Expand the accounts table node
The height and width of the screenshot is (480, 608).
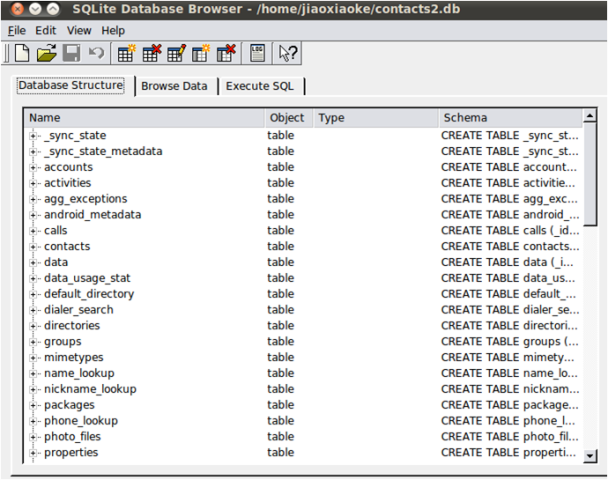pos(34,167)
